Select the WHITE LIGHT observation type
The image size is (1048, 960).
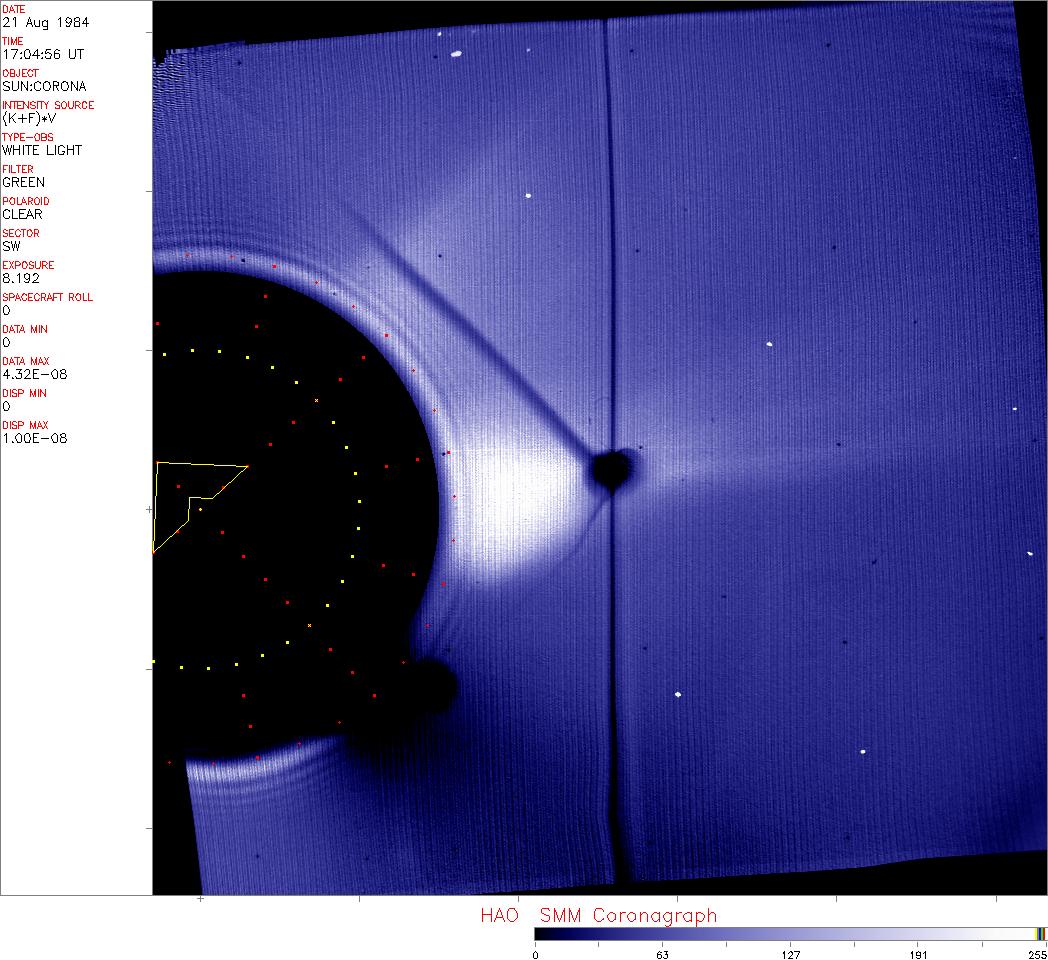(42, 150)
